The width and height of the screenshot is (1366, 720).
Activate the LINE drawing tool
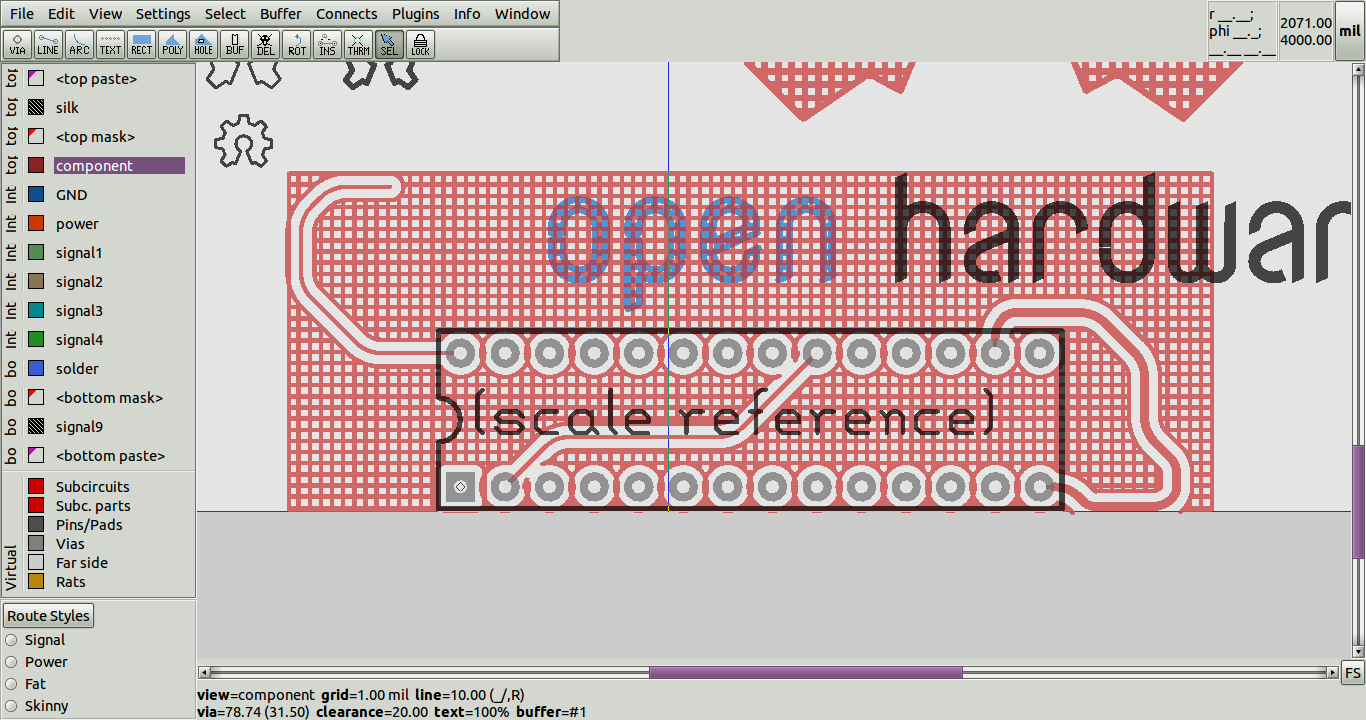click(47, 44)
